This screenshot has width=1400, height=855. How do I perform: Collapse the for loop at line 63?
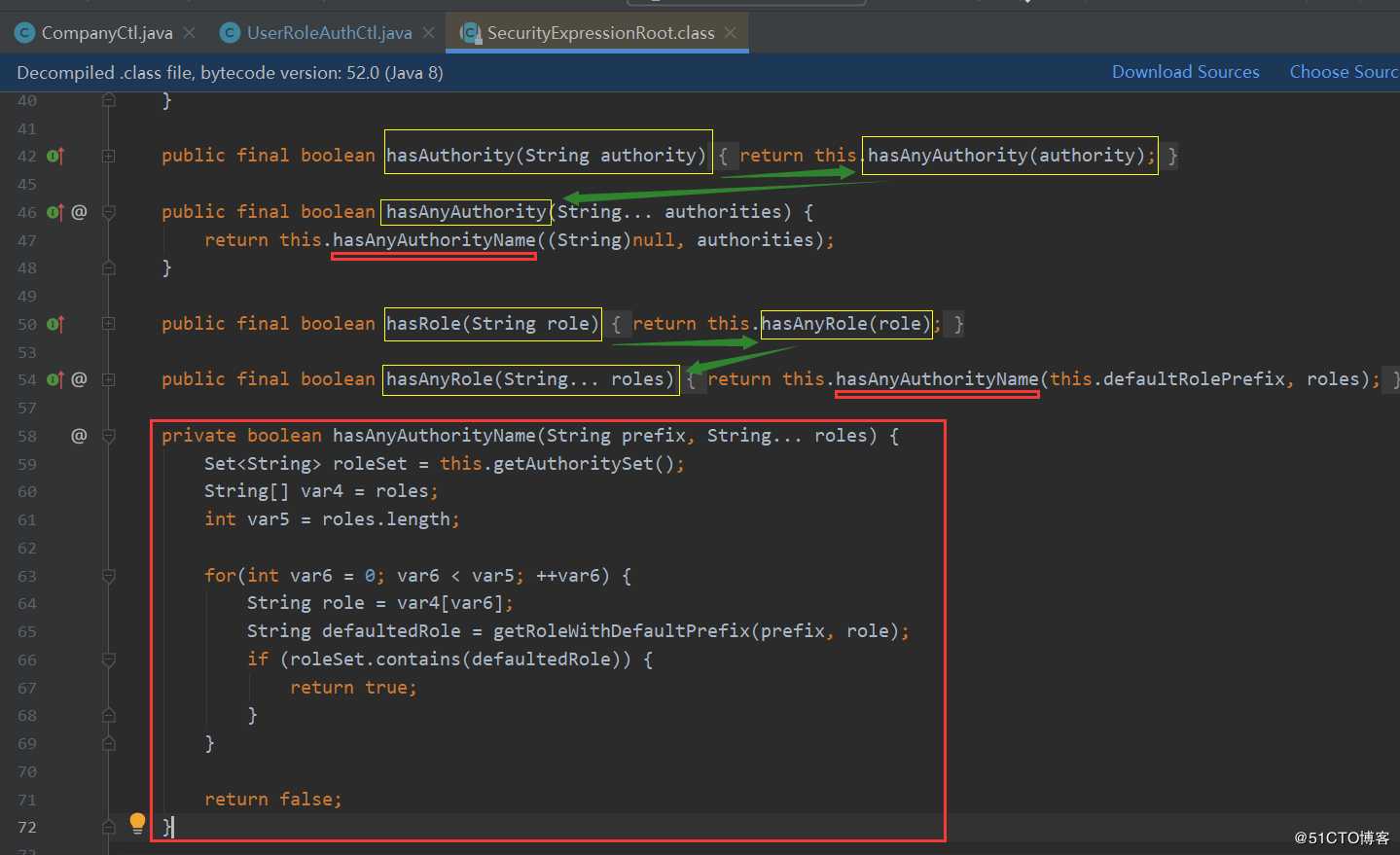click(109, 576)
